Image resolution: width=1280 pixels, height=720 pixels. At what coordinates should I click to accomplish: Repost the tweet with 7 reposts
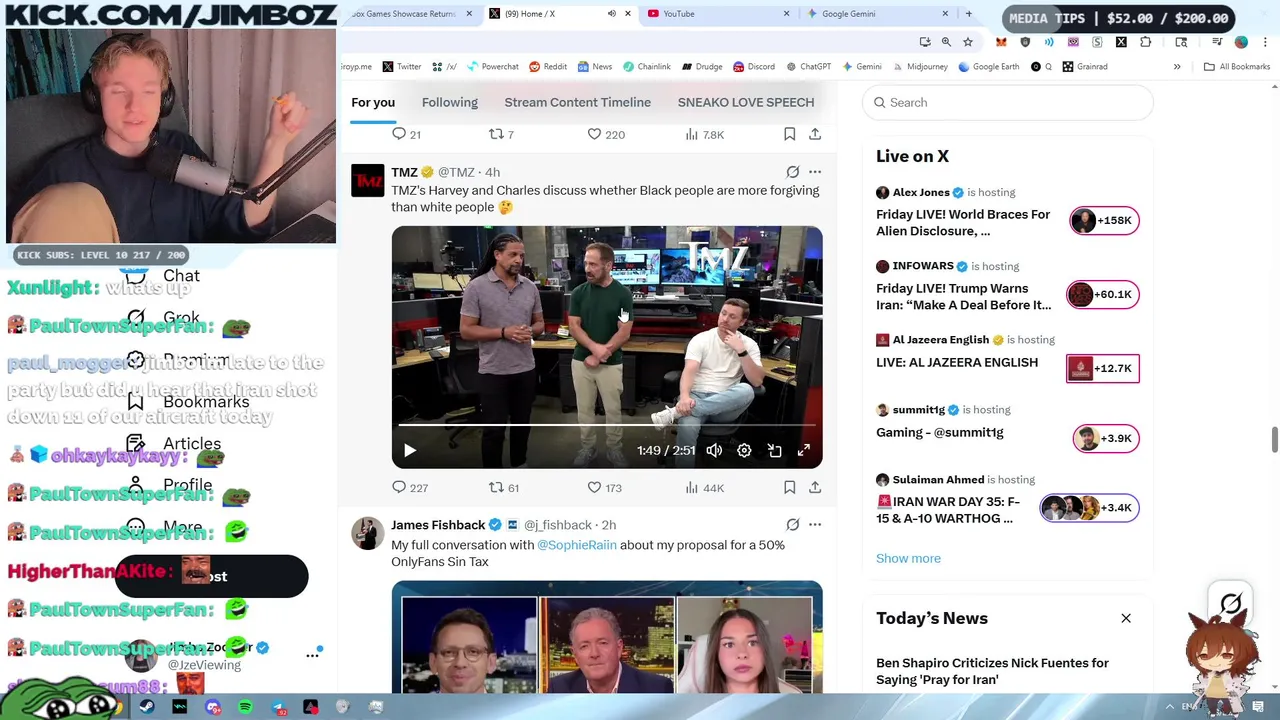pos(501,134)
